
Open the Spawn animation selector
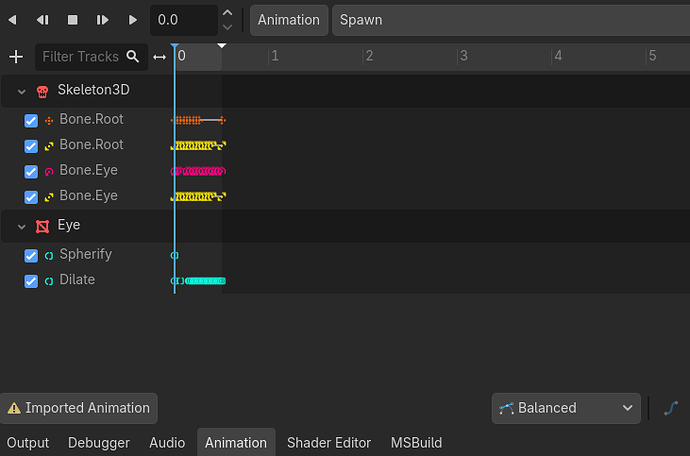(x=511, y=20)
